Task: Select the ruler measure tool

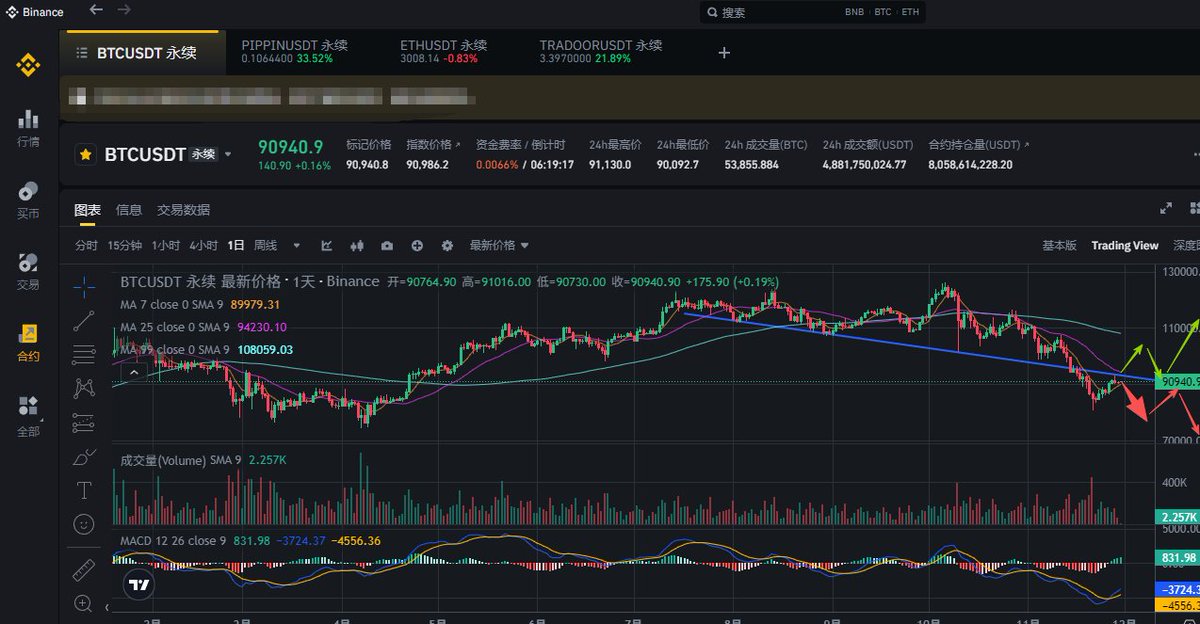Action: [84, 571]
